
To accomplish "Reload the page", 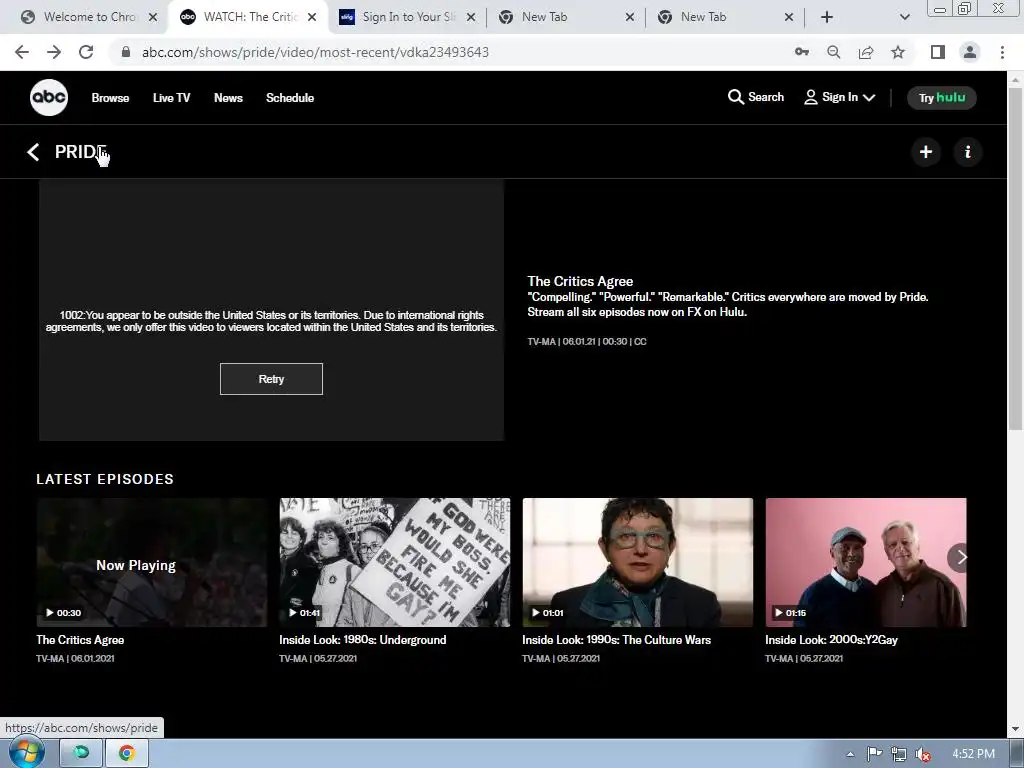I will tap(86, 52).
